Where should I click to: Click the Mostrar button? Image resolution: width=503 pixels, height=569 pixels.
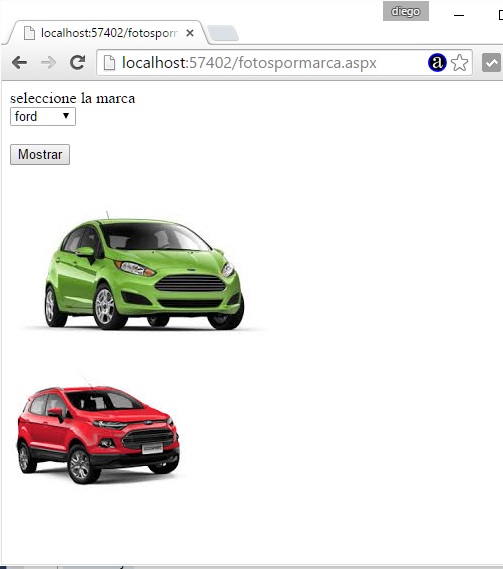click(x=40, y=155)
